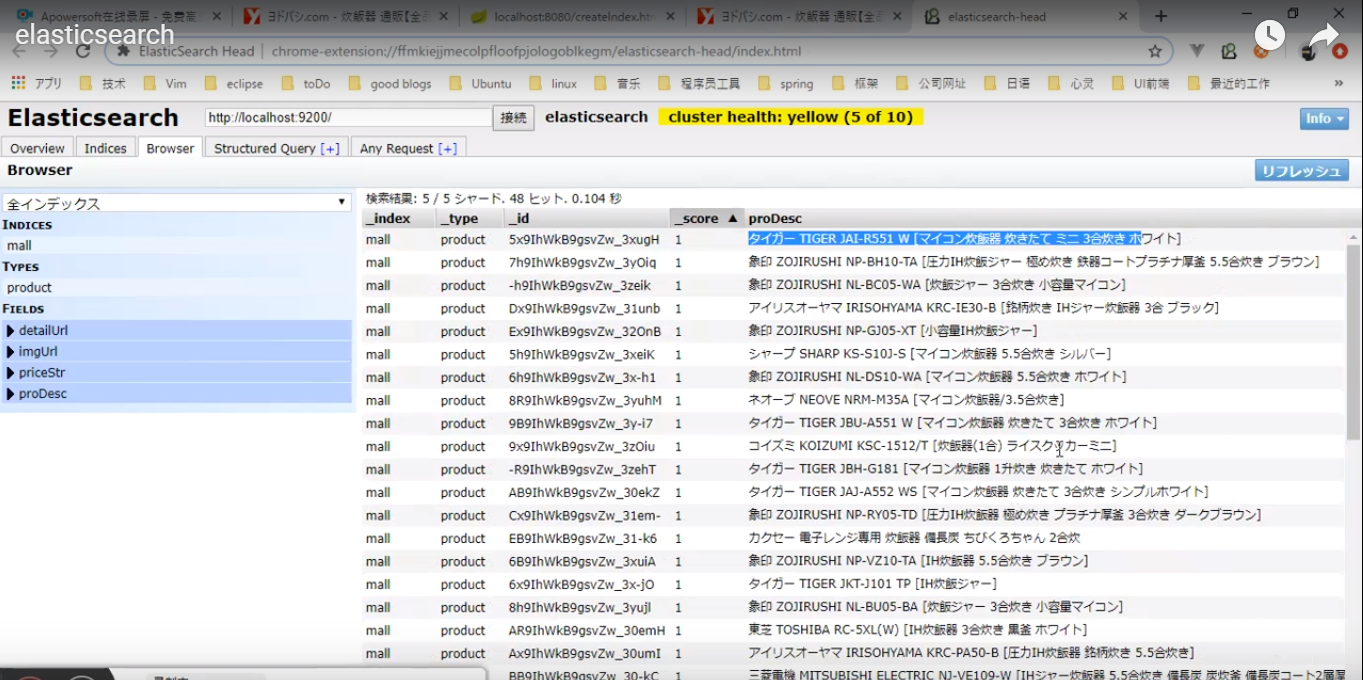Click the _type column header
This screenshot has height=680, width=1363.
pos(470,218)
